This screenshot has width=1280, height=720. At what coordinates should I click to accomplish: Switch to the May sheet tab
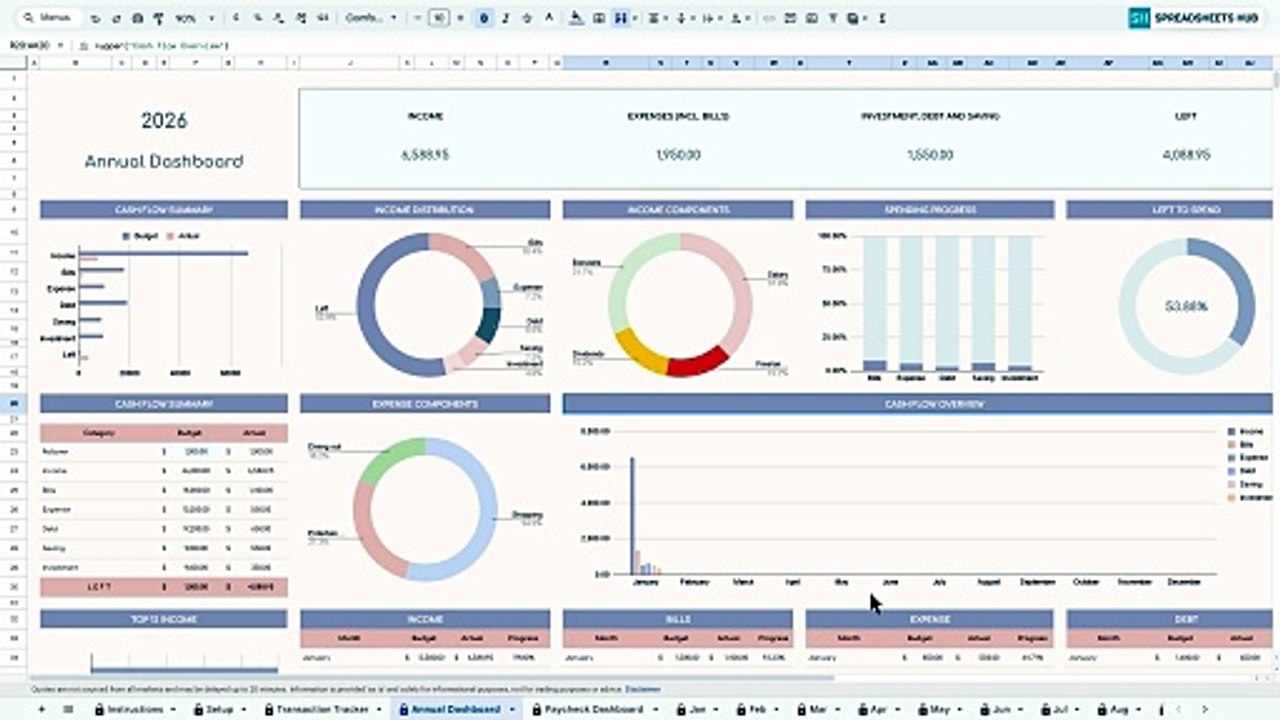939,709
